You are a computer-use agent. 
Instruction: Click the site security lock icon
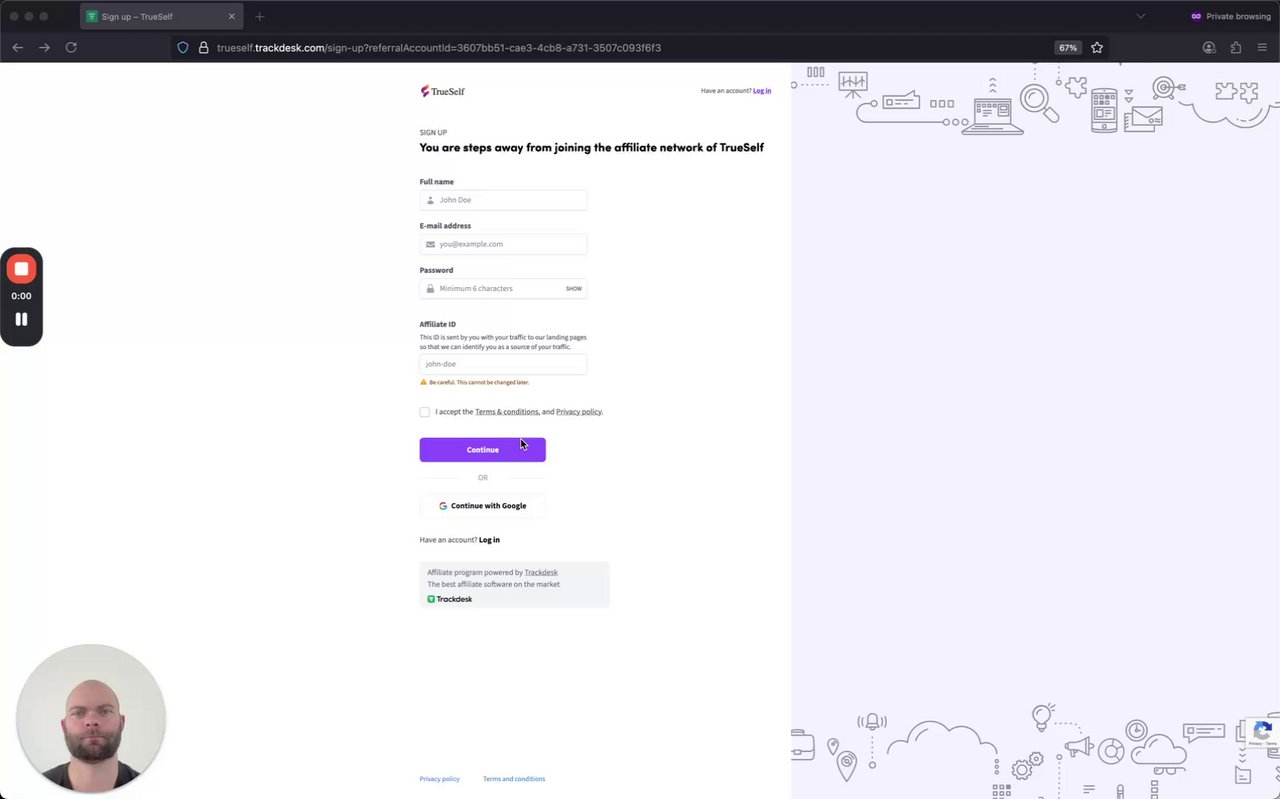point(203,47)
